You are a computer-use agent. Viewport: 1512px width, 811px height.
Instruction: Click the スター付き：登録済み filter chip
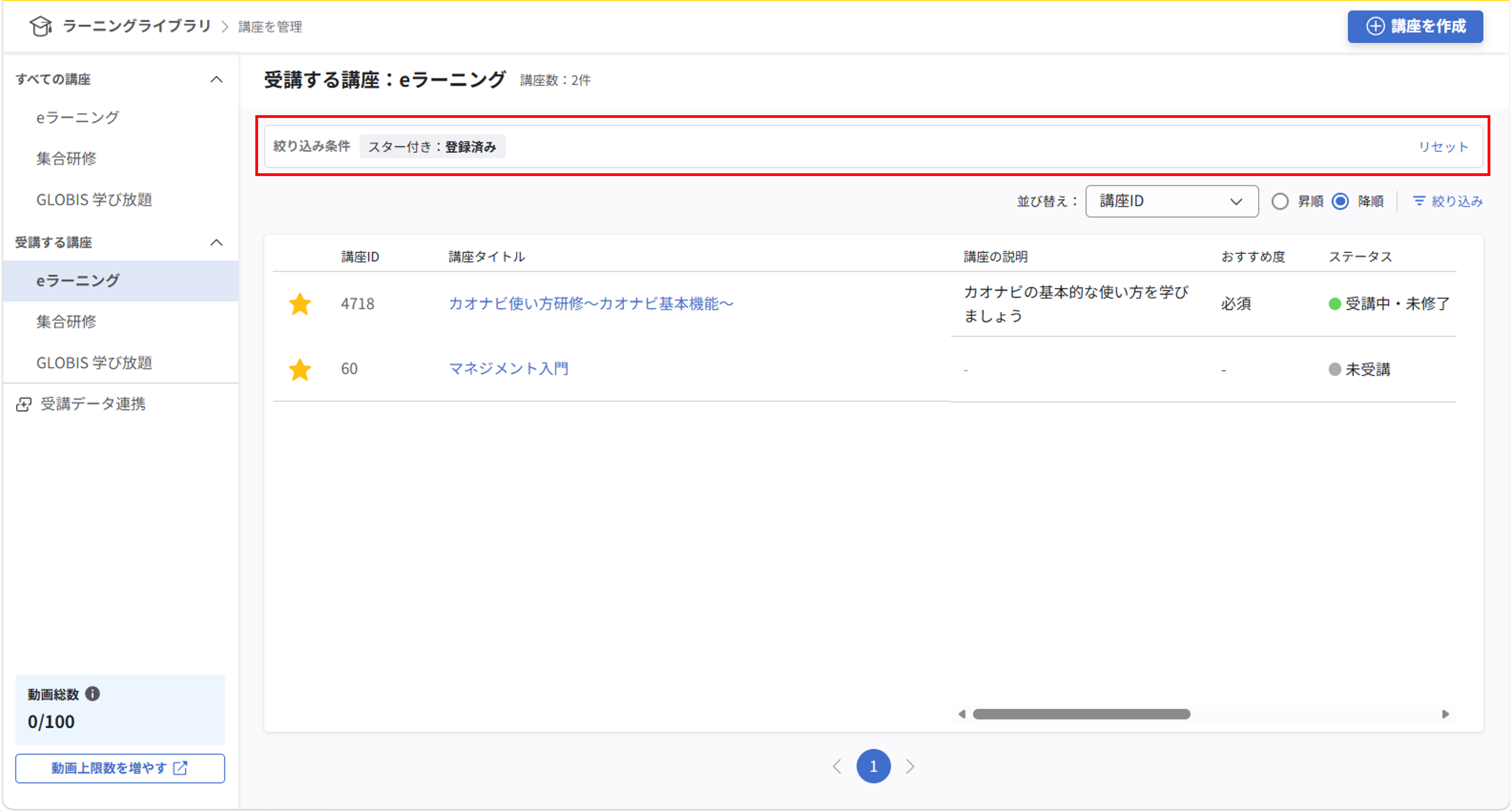[x=432, y=147]
